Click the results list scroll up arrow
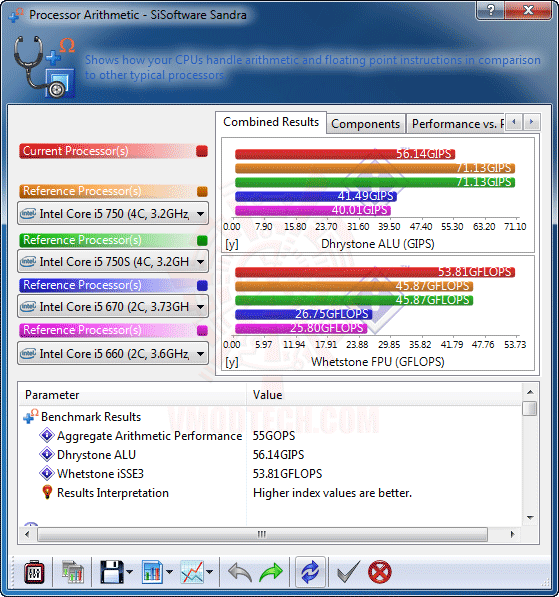The image size is (559, 597). pyautogui.click(x=530, y=392)
